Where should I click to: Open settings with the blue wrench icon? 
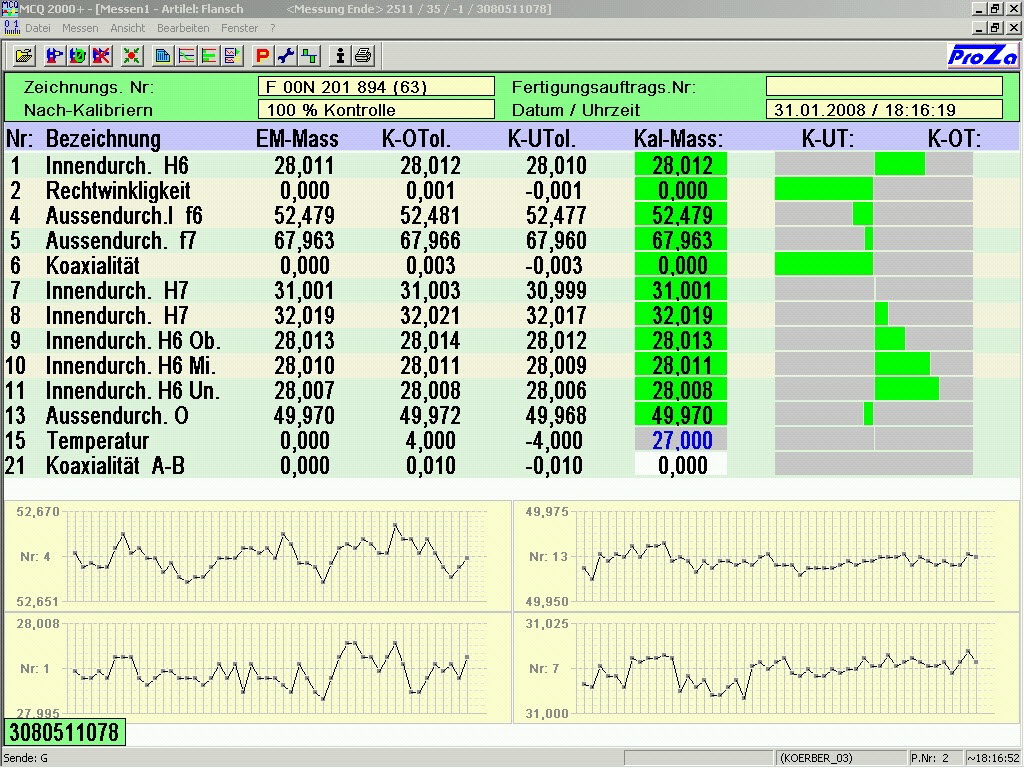coord(286,55)
